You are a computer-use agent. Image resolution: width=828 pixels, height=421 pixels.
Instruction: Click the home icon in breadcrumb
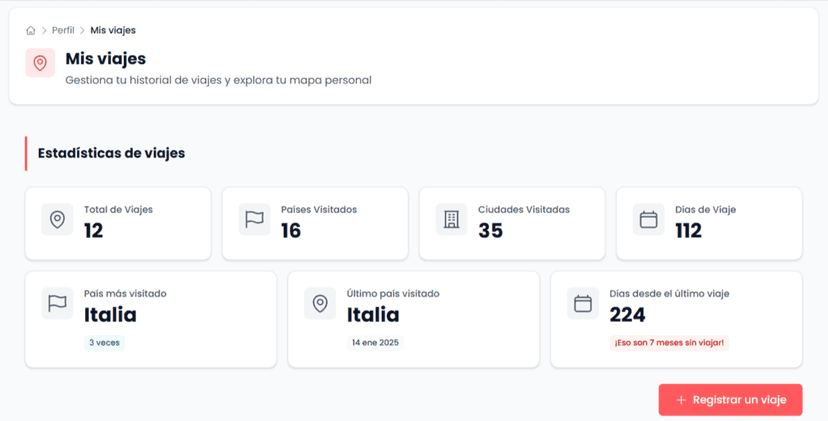pos(31,31)
